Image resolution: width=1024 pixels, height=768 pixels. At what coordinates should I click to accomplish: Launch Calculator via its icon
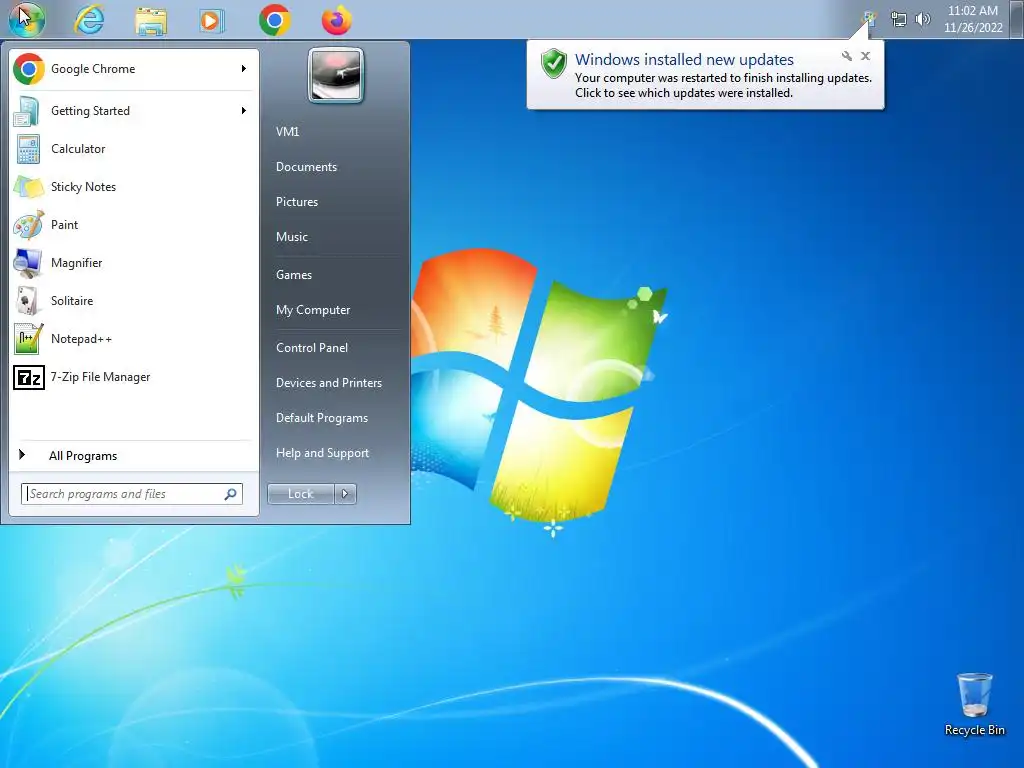28,149
